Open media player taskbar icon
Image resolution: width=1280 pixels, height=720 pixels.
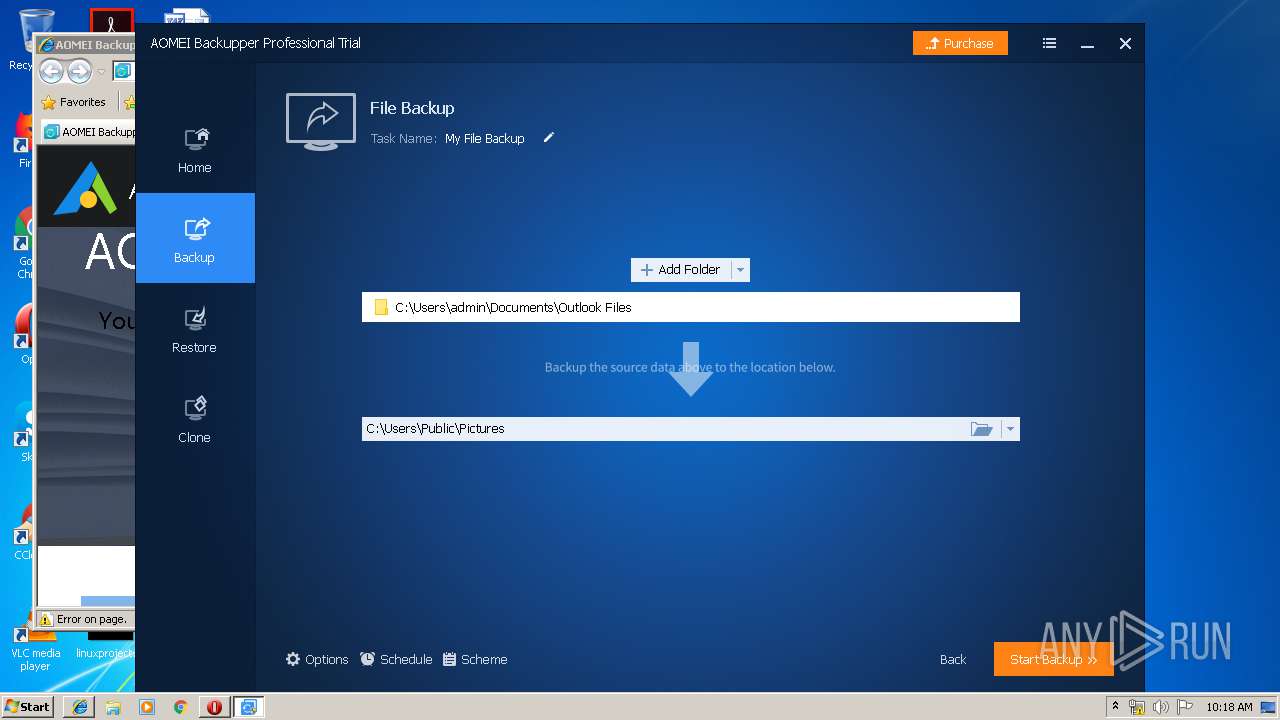[147, 707]
